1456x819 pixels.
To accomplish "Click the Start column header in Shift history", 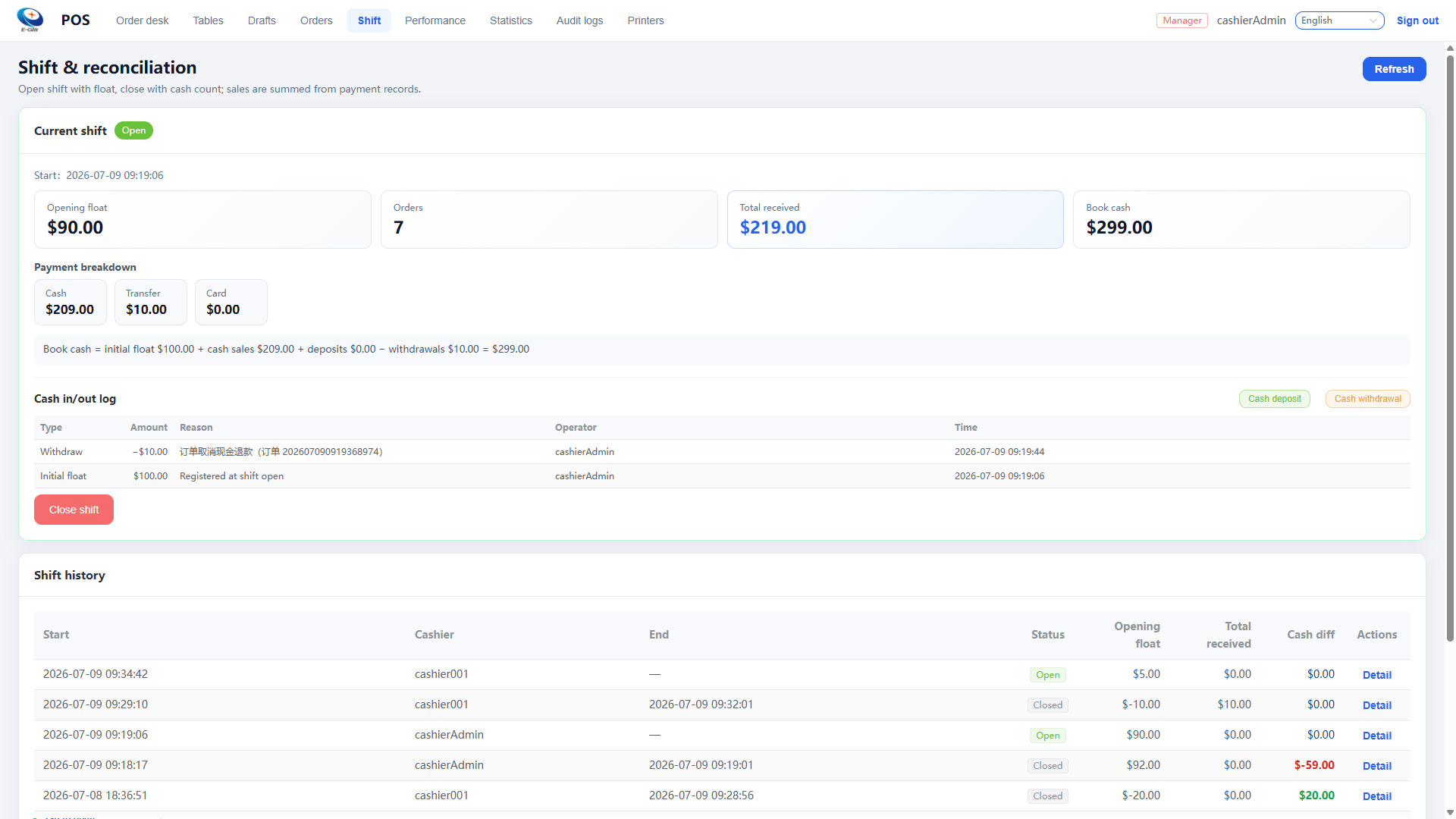I will coord(56,635).
